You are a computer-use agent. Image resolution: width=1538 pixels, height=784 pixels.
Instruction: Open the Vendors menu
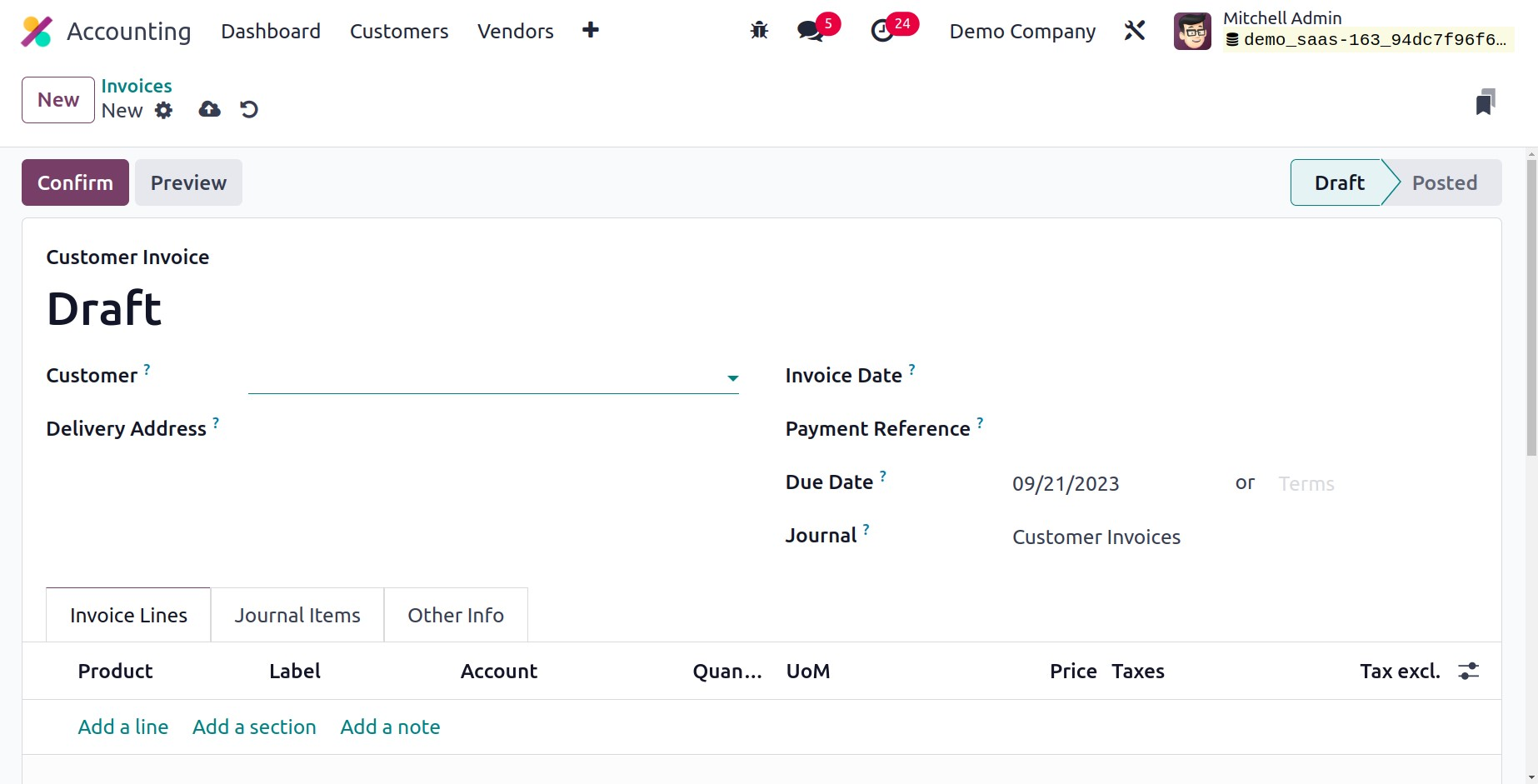pyautogui.click(x=515, y=32)
